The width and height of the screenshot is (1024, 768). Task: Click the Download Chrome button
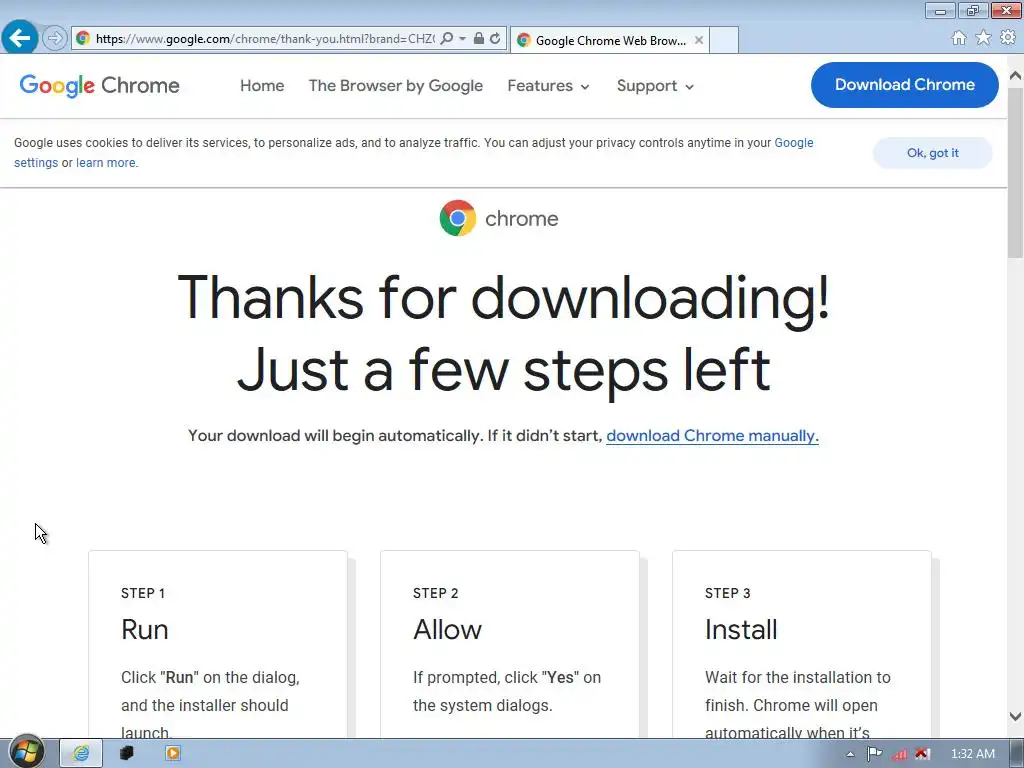(x=904, y=85)
